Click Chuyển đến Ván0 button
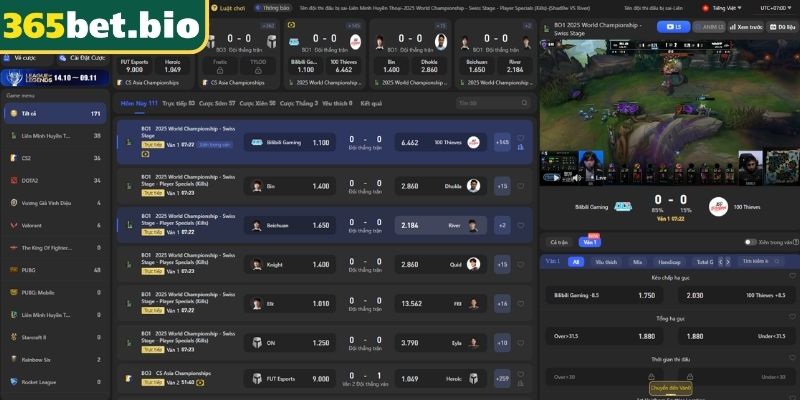 click(x=671, y=388)
